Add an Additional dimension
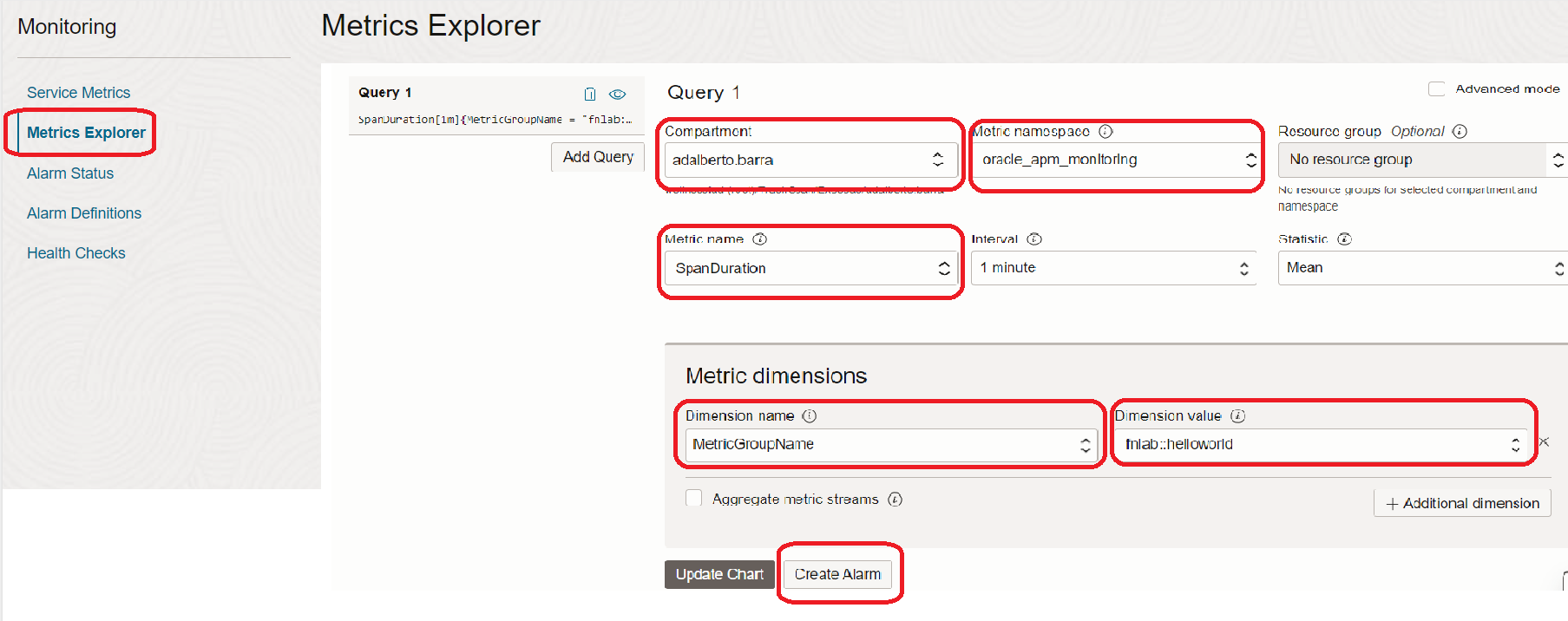The image size is (1568, 621). (x=1462, y=503)
